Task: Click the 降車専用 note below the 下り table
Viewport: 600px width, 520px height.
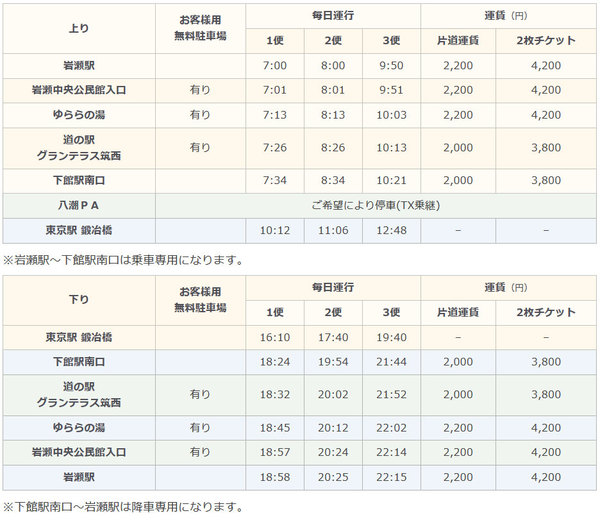Action: click(x=123, y=506)
